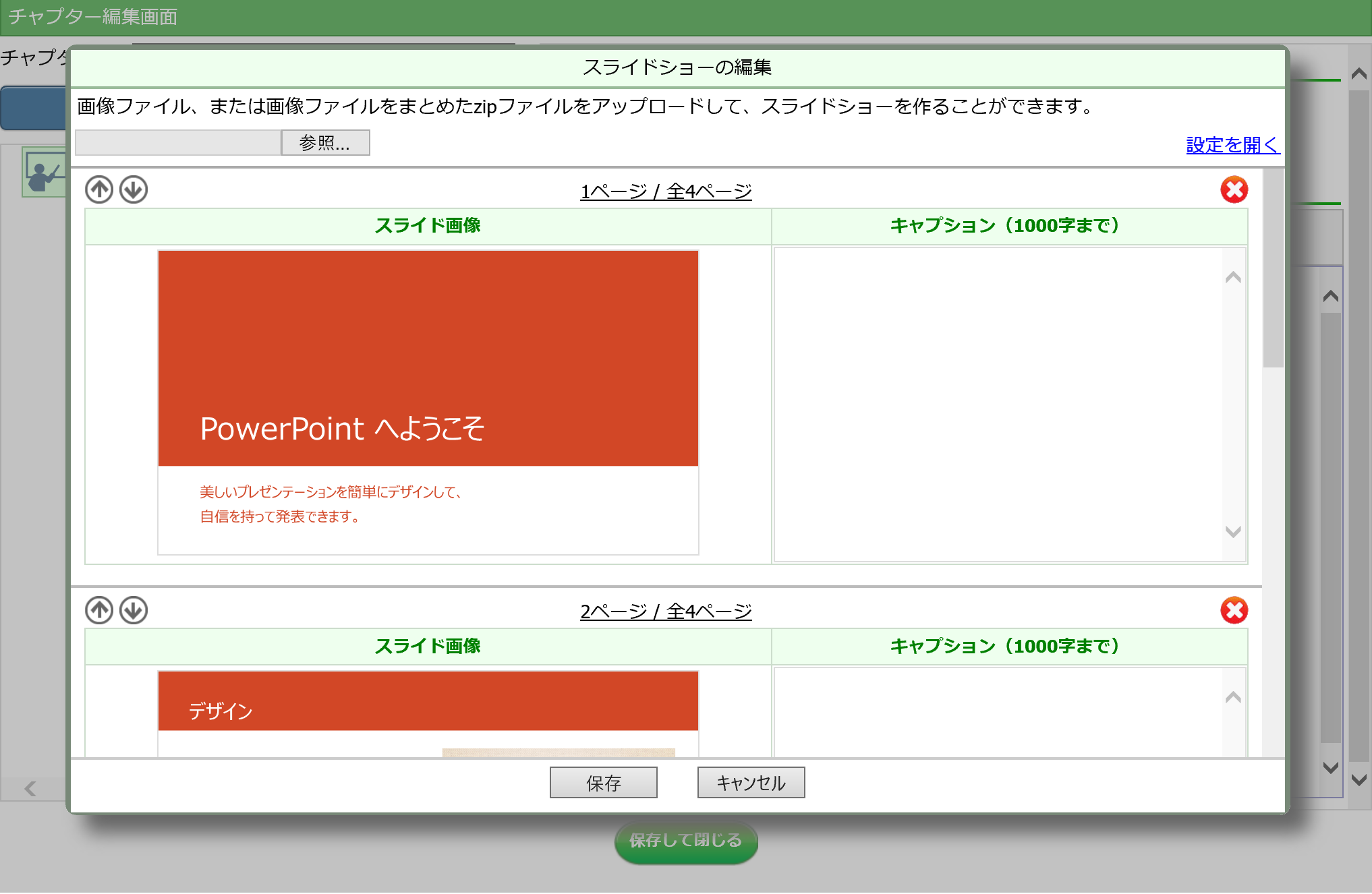
Task: Select the PowerPoint へようこそ slide thumbnail
Action: point(428,403)
